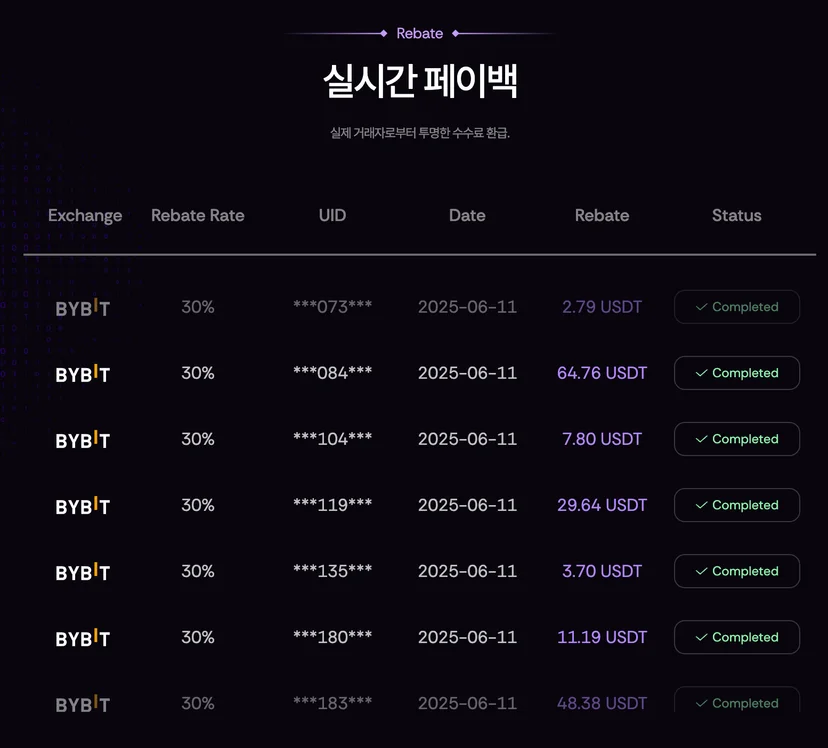Click the subtitle 실제 거래자로부터 투명한 수수료 환급

pos(420,132)
